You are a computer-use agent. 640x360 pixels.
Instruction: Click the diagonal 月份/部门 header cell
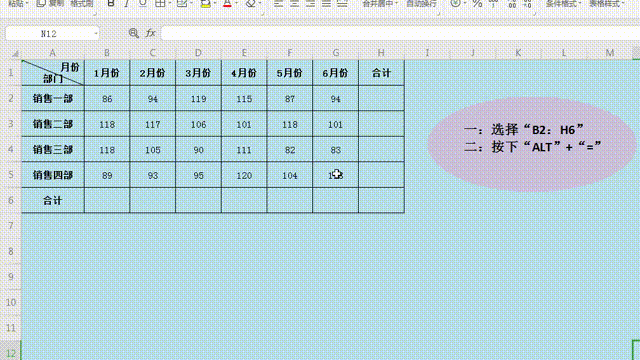(53, 73)
